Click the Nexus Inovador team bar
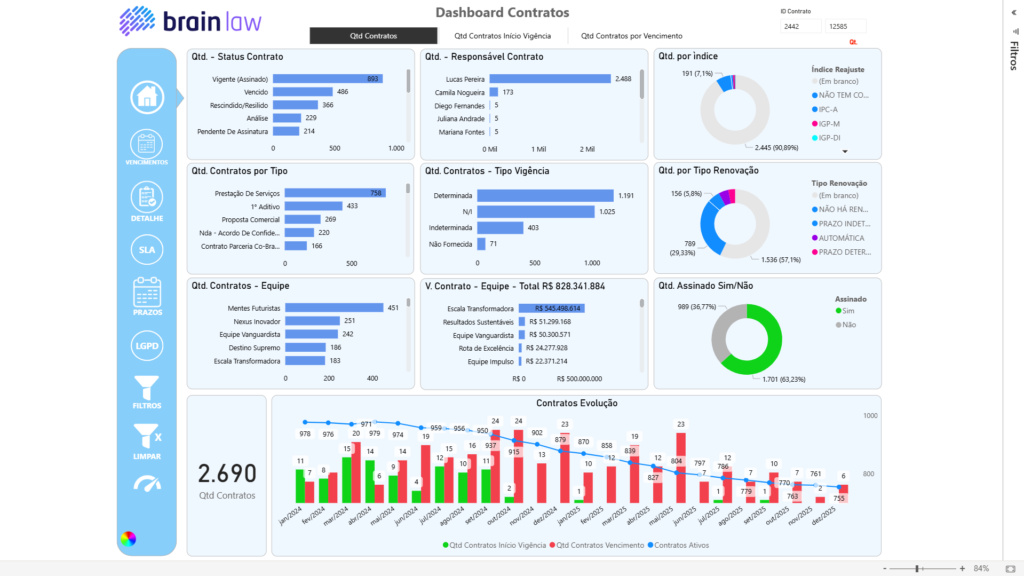The height and width of the screenshot is (576, 1024). [312, 321]
